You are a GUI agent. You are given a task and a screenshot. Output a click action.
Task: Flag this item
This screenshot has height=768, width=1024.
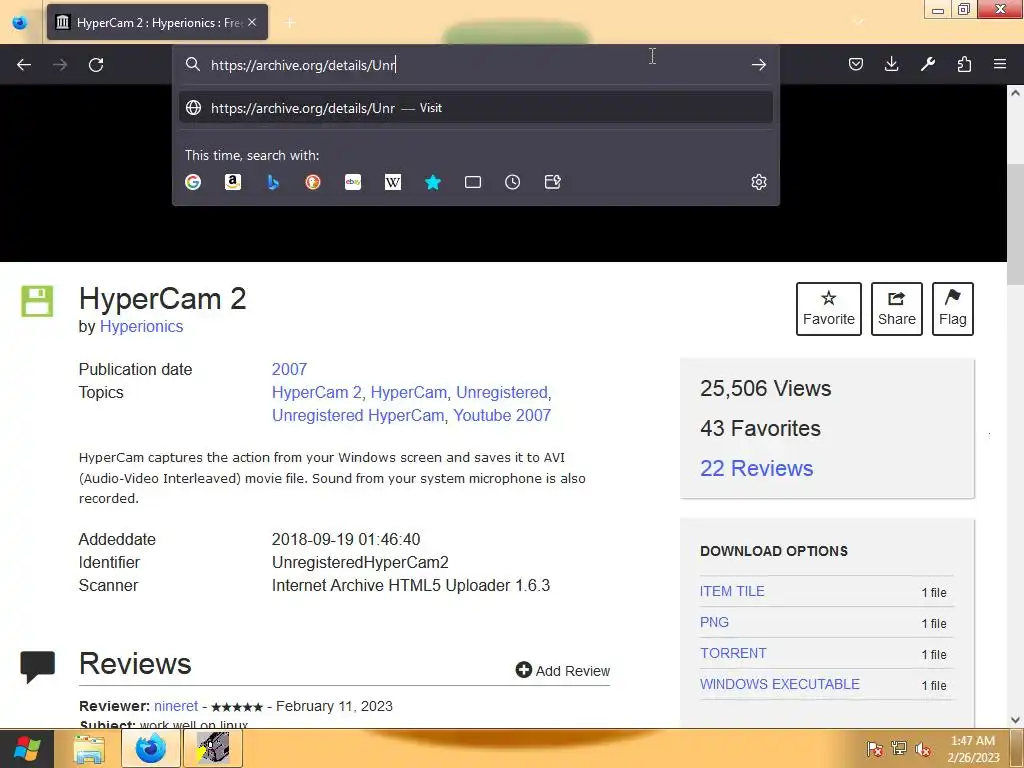[x=953, y=309]
